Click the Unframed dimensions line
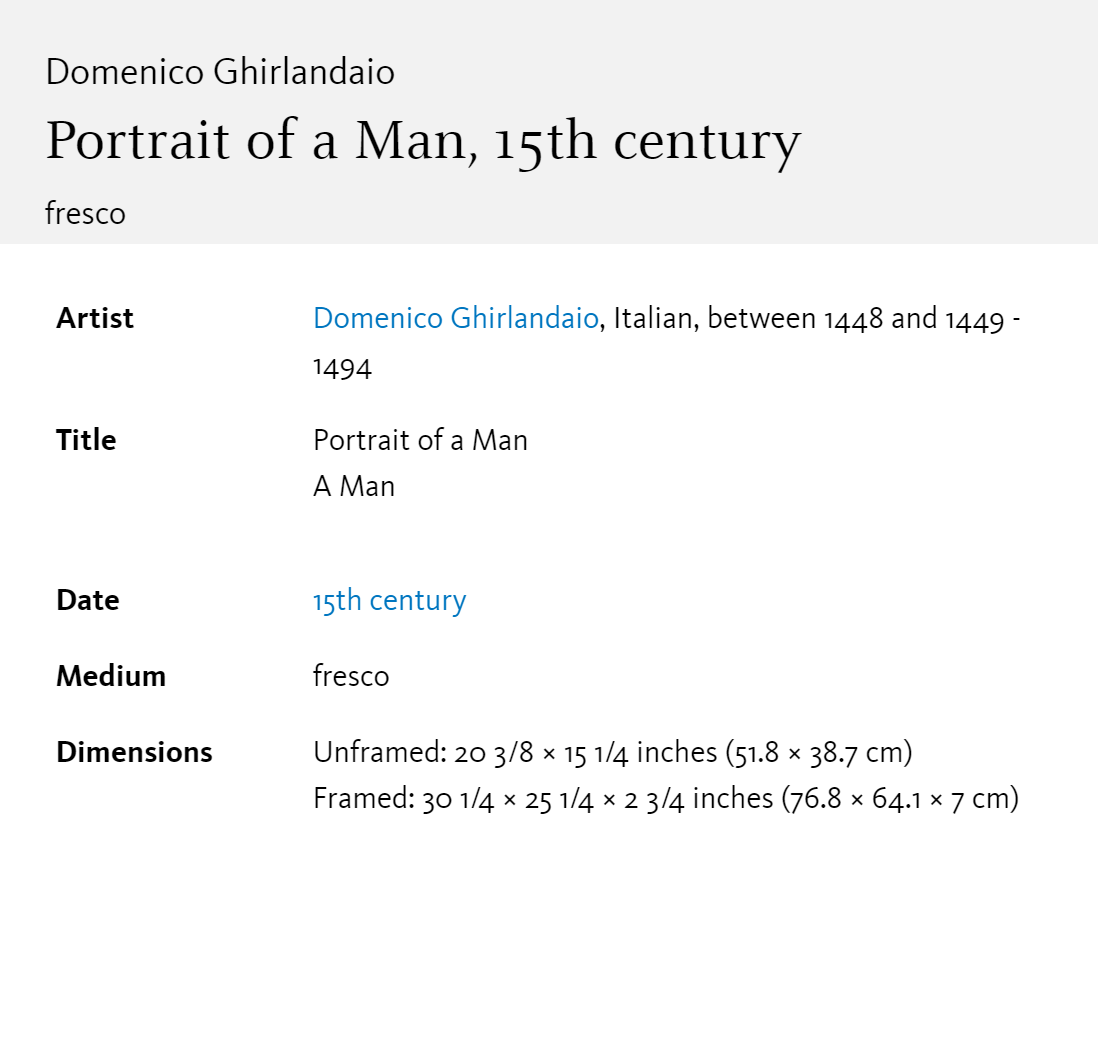The image size is (1098, 1059). tap(613, 753)
